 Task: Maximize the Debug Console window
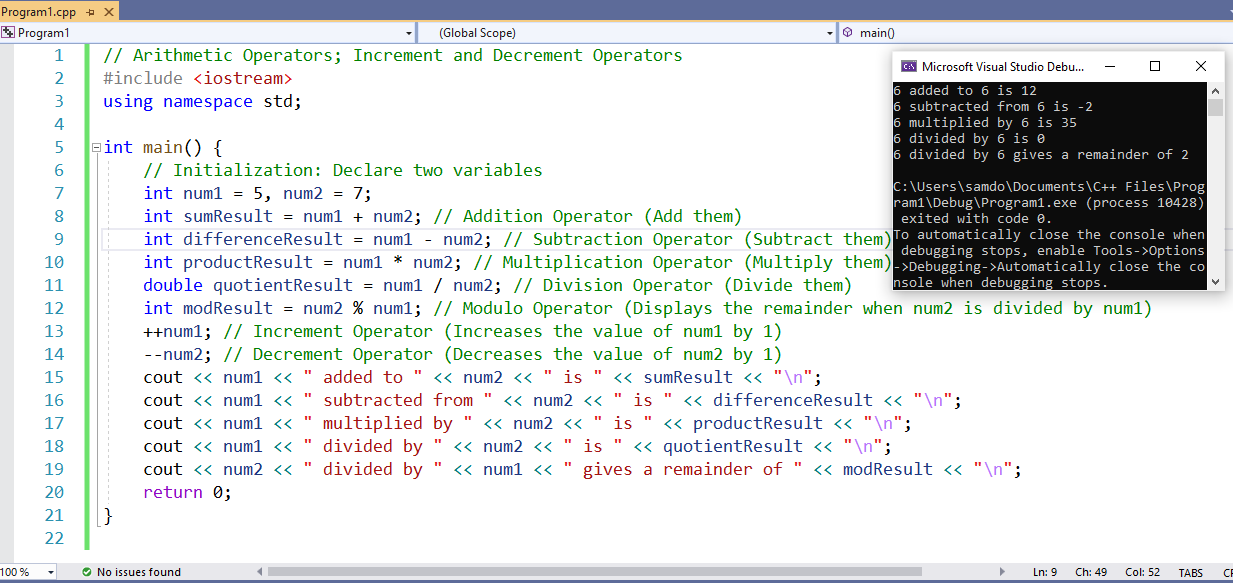pos(1155,67)
